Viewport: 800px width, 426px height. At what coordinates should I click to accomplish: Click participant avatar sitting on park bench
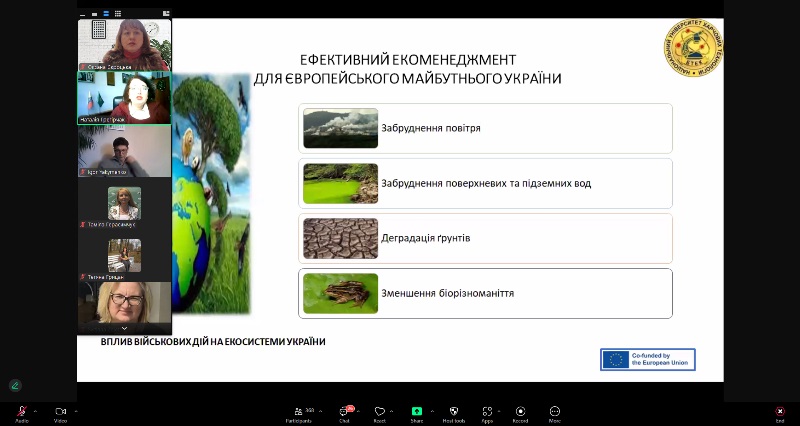point(124,256)
